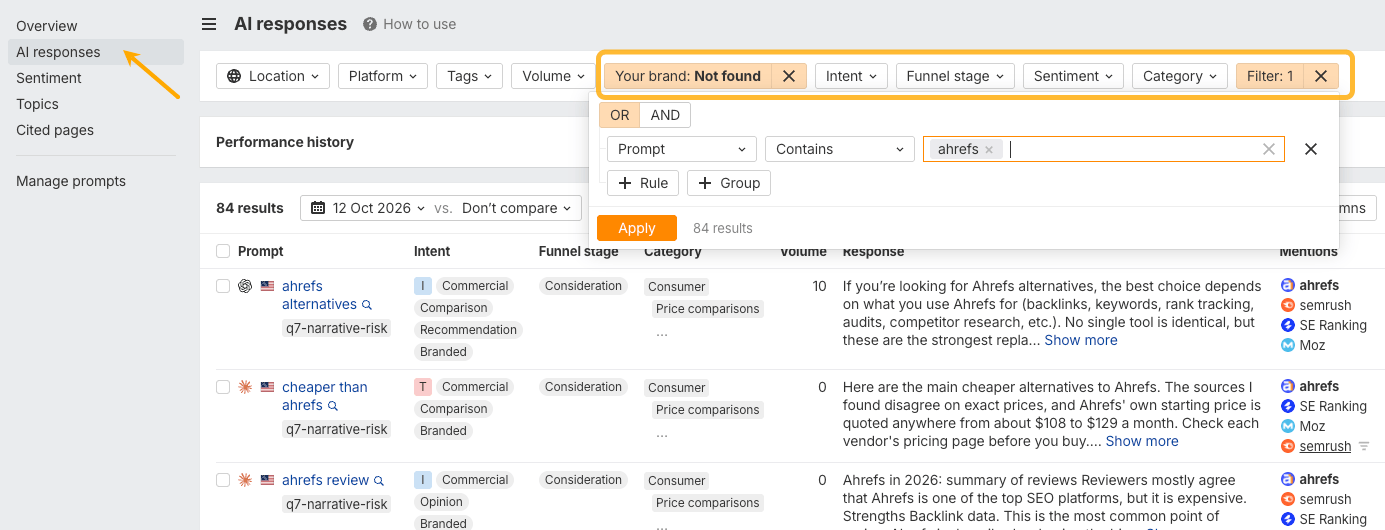This screenshot has width=1385, height=530.
Task: Add a new Rule to filter
Action: 643,183
